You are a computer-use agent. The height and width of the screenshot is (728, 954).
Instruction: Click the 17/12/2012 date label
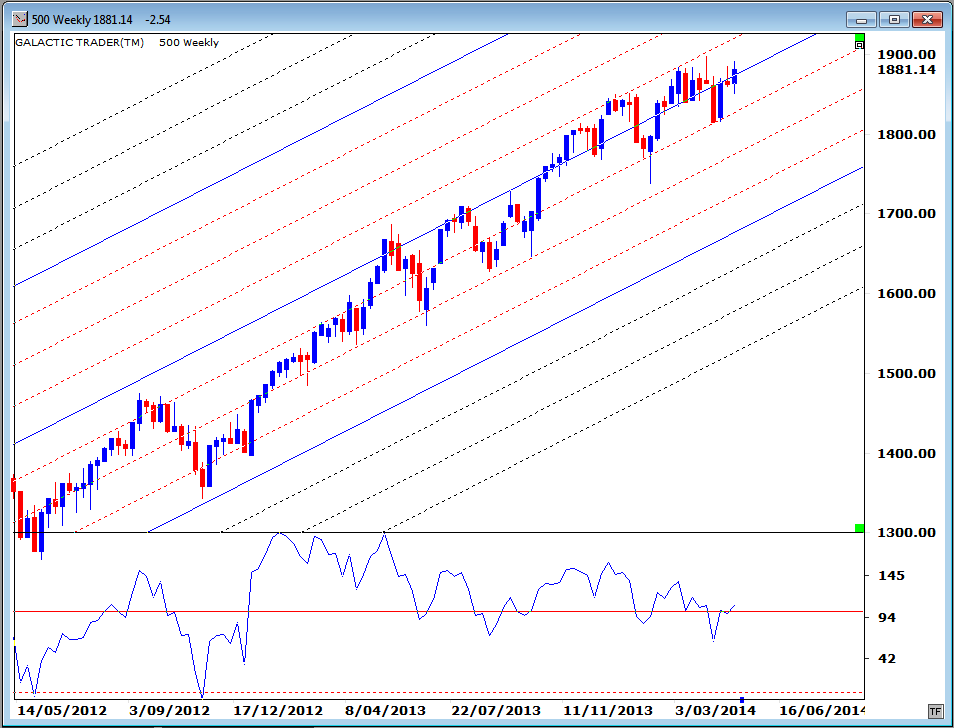click(x=278, y=710)
